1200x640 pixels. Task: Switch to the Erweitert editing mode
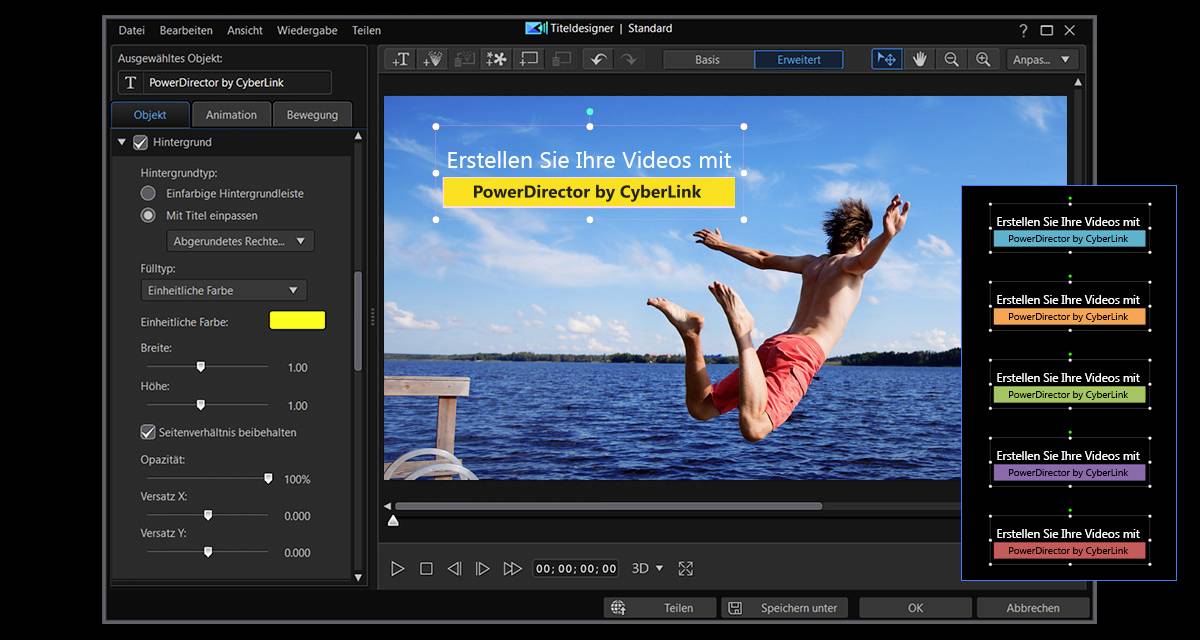(x=799, y=59)
